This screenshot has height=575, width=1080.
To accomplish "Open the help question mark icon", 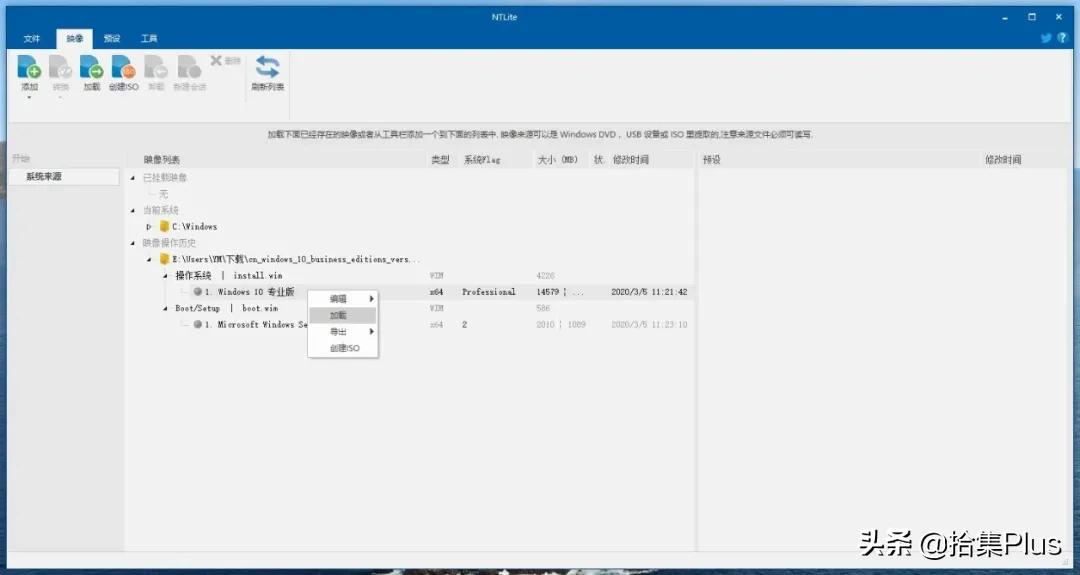I will click(x=1062, y=38).
